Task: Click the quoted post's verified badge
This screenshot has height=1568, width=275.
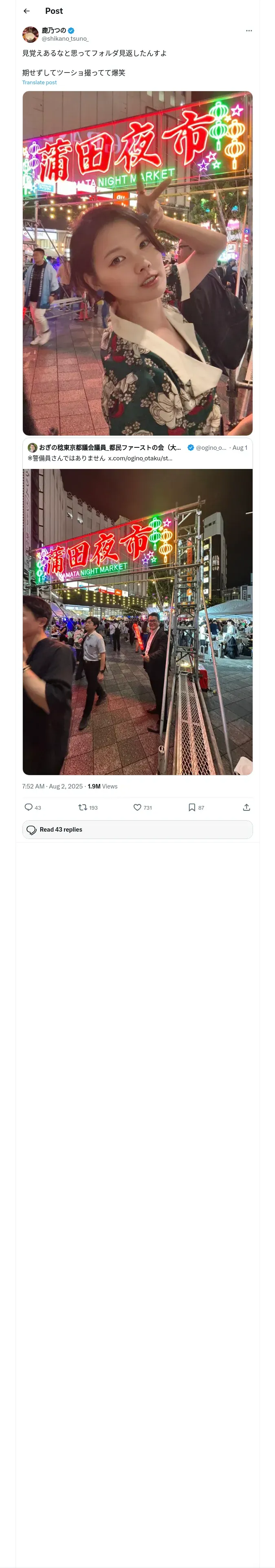Action: 191,447
